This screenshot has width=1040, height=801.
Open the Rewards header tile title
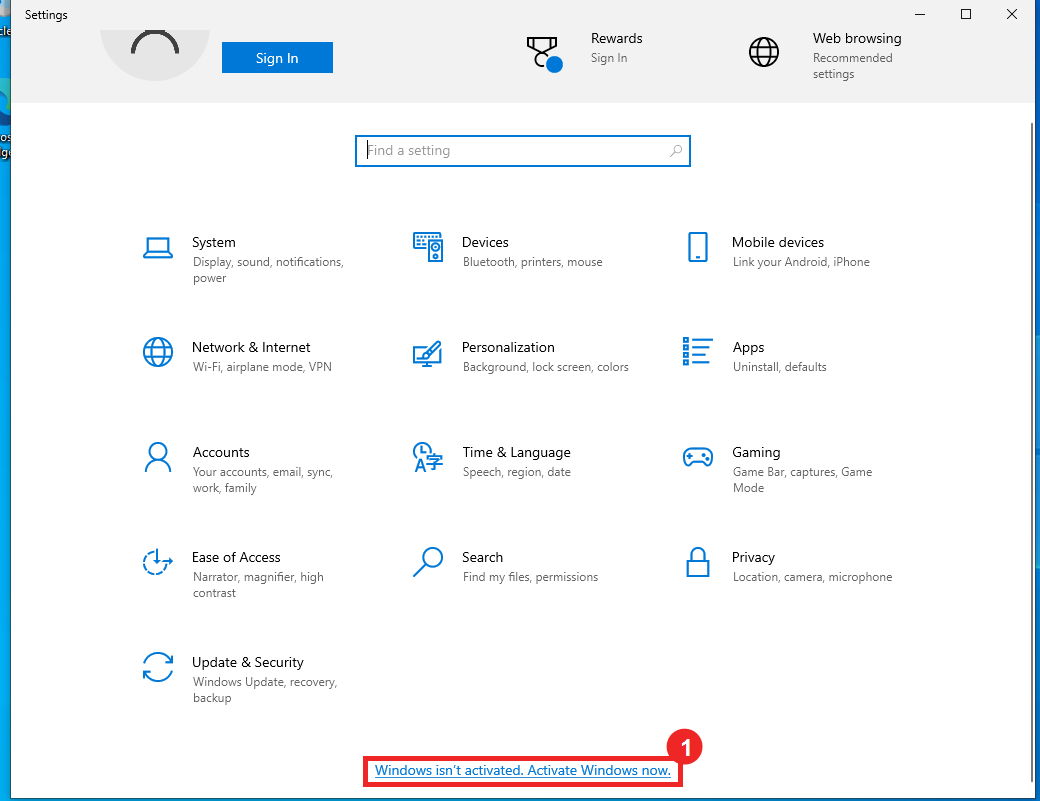[x=617, y=38]
